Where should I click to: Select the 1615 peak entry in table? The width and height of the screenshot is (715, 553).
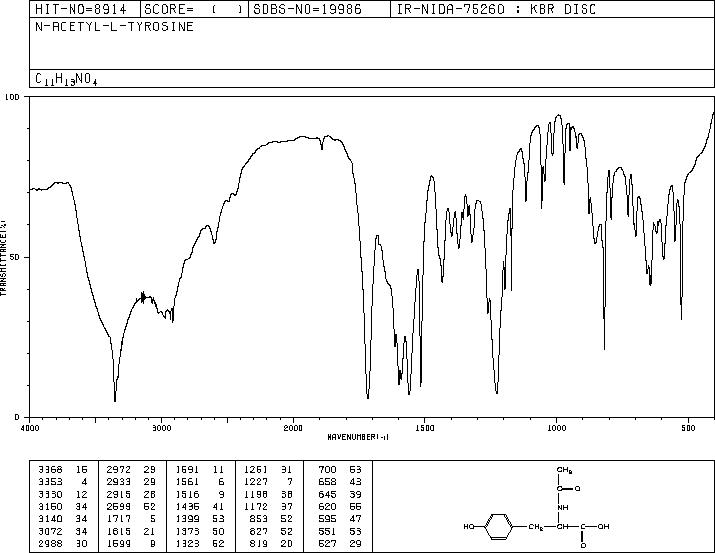click(131, 532)
